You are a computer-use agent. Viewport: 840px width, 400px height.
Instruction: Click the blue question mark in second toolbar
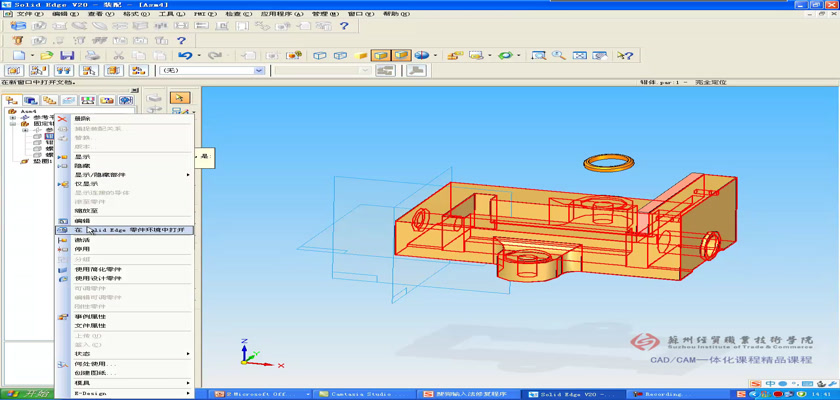coord(181,40)
